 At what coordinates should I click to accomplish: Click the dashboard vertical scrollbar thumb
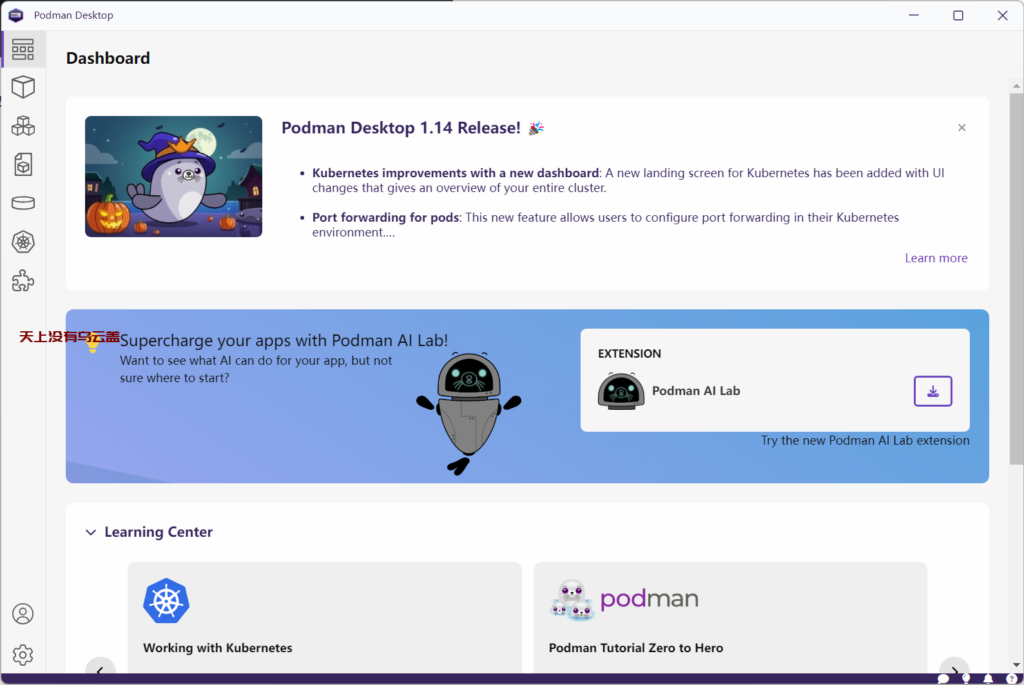click(1016, 279)
